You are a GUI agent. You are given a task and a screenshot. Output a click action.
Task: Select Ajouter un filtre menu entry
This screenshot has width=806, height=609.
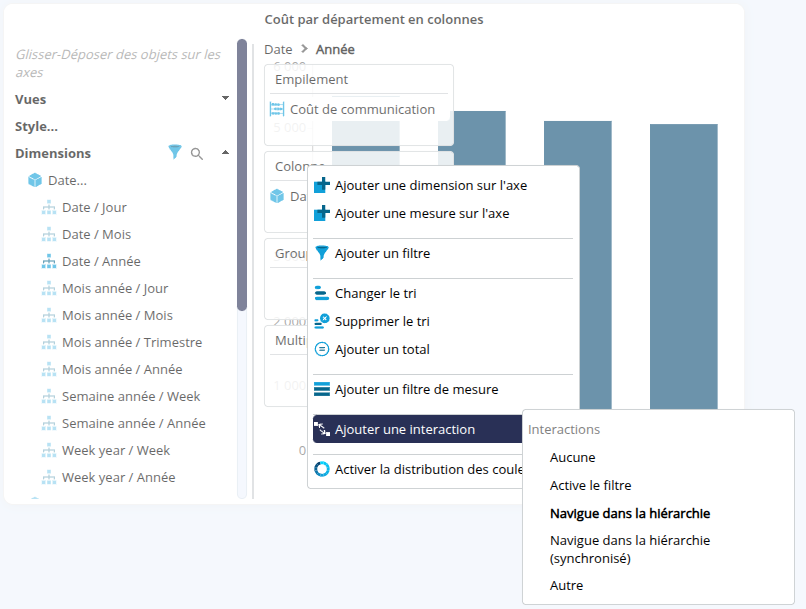(x=443, y=253)
